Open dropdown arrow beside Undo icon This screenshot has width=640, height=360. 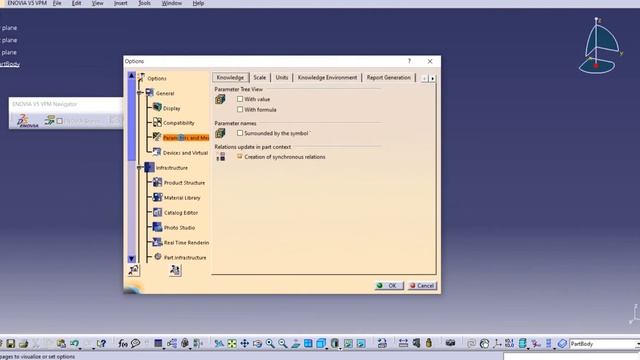tap(80, 349)
